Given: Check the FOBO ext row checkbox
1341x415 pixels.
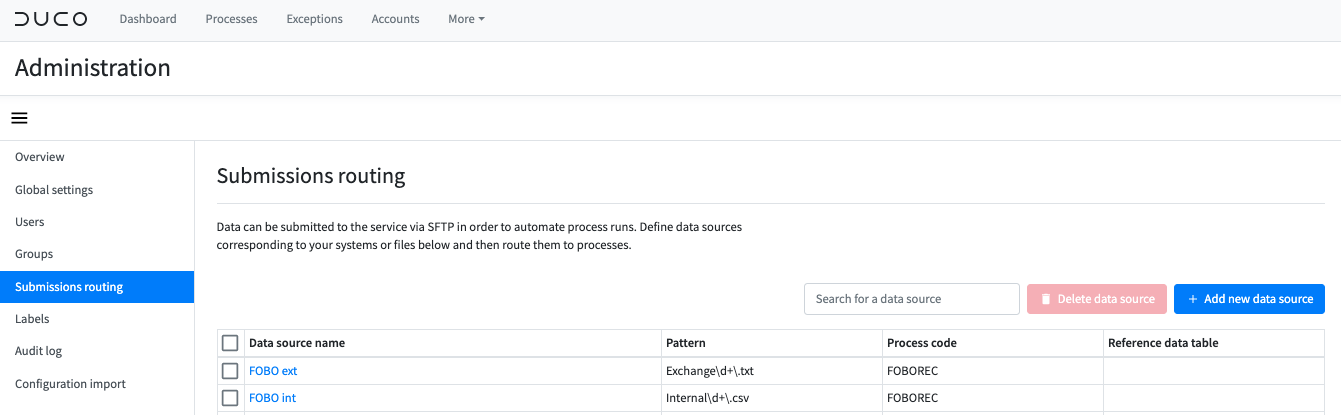Looking at the screenshot, I should coord(230,371).
